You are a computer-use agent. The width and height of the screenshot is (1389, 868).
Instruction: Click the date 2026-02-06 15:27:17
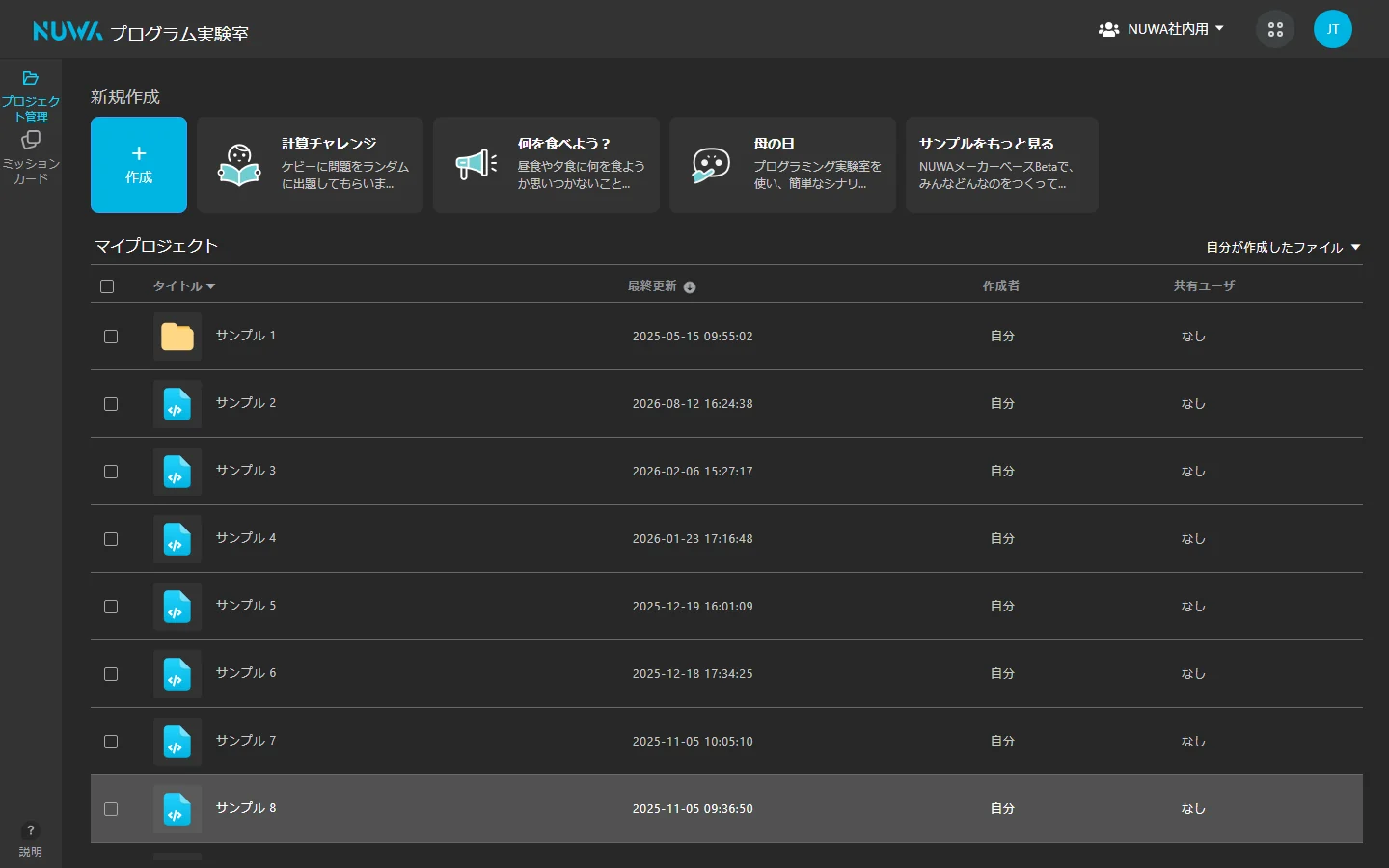pos(693,472)
